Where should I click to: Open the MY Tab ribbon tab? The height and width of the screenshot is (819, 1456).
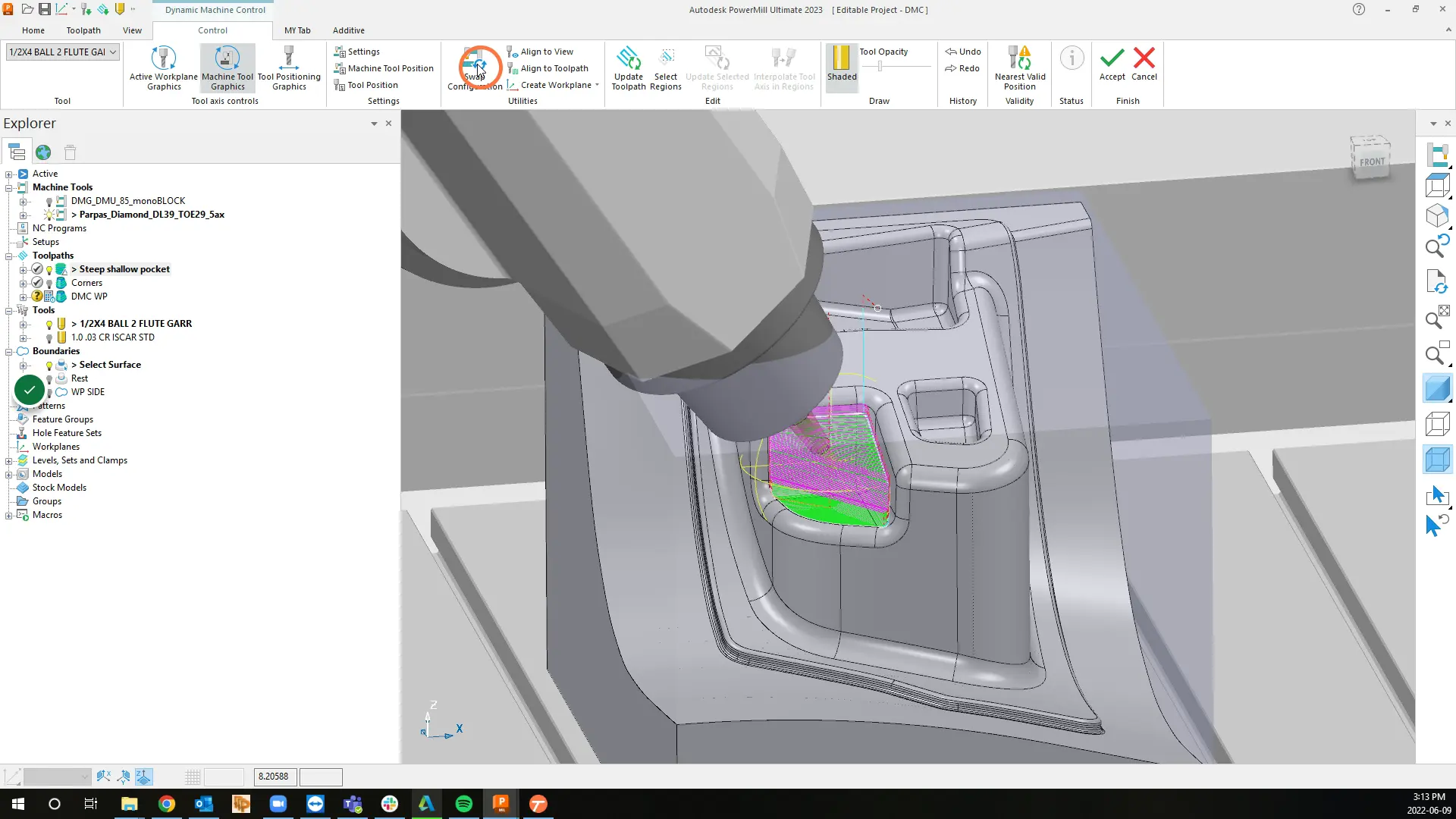click(297, 30)
